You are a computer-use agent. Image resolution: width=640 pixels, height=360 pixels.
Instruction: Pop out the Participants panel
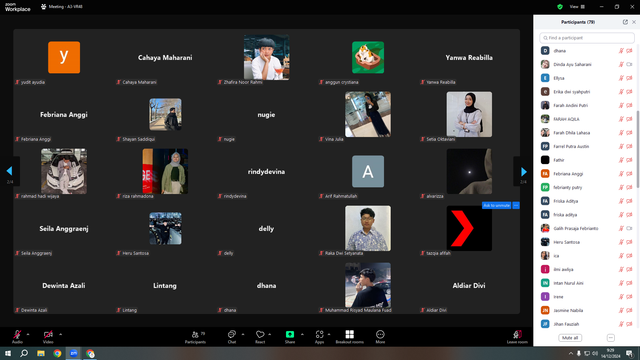(x=625, y=22)
